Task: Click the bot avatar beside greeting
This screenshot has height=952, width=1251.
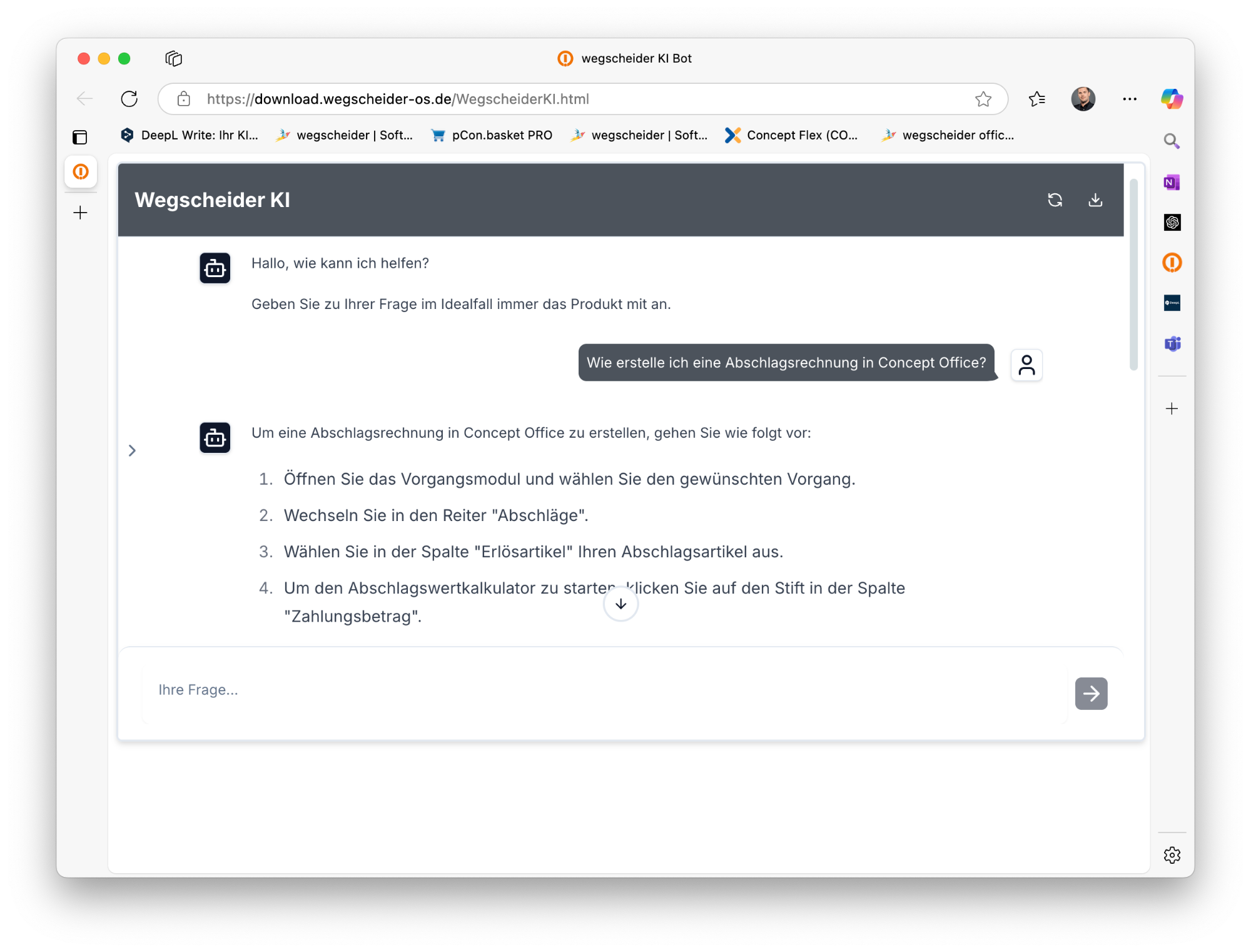Action: (x=215, y=268)
